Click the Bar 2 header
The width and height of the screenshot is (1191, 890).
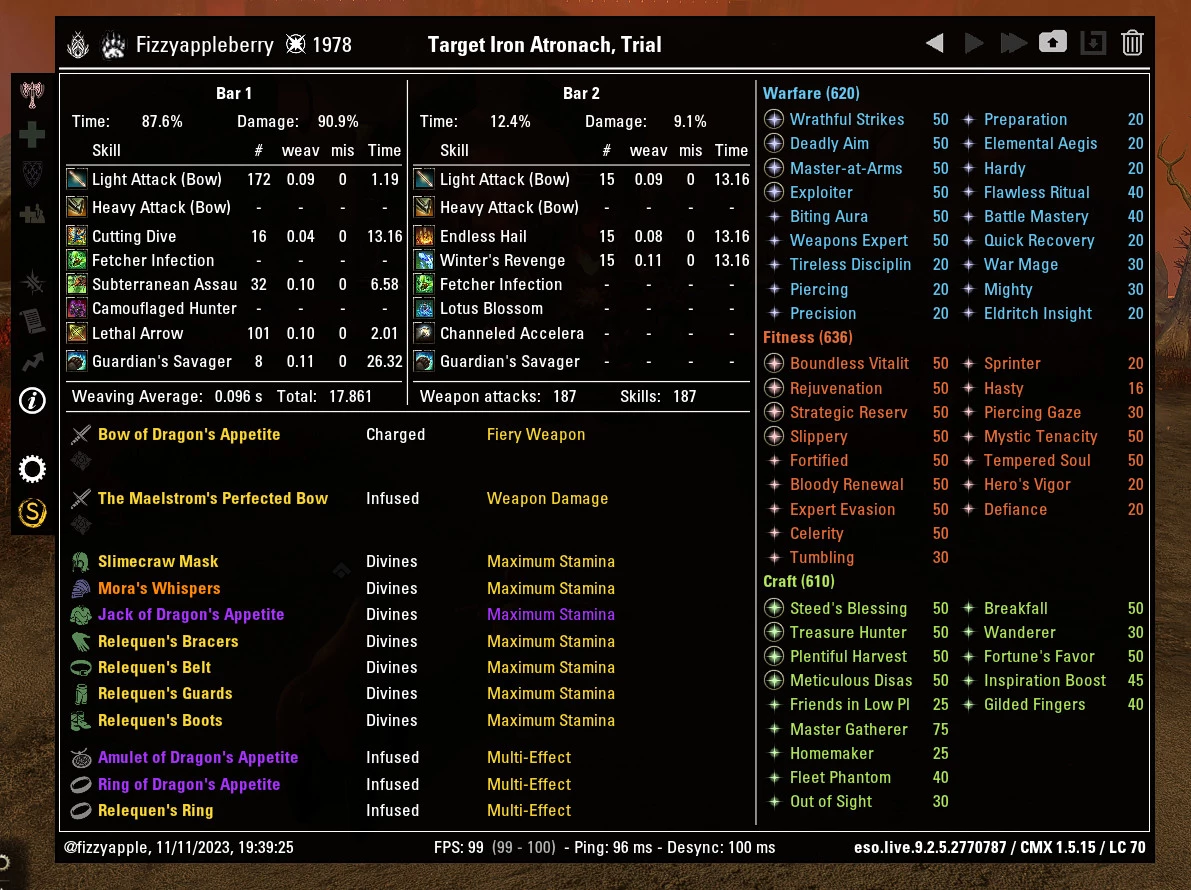point(581,93)
